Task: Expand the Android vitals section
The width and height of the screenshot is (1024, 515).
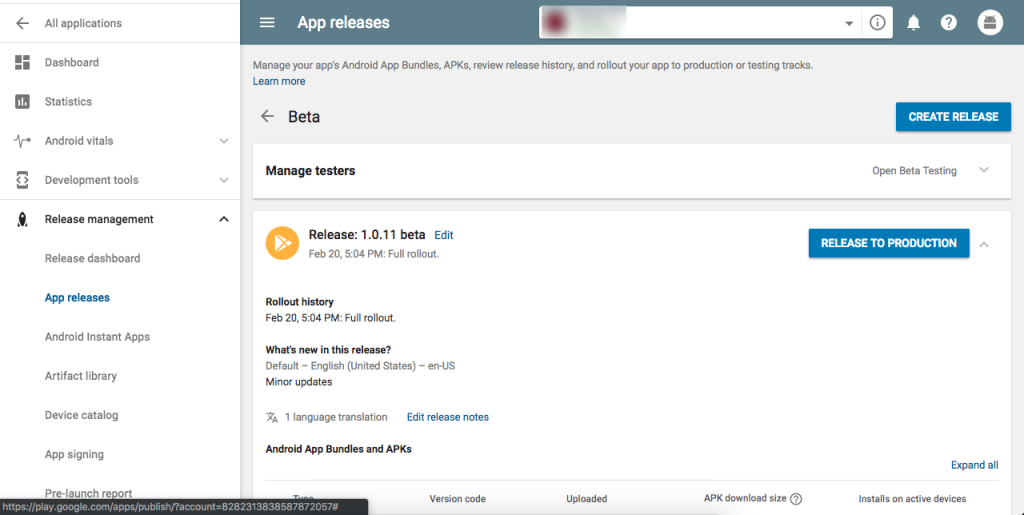Action: click(224, 141)
